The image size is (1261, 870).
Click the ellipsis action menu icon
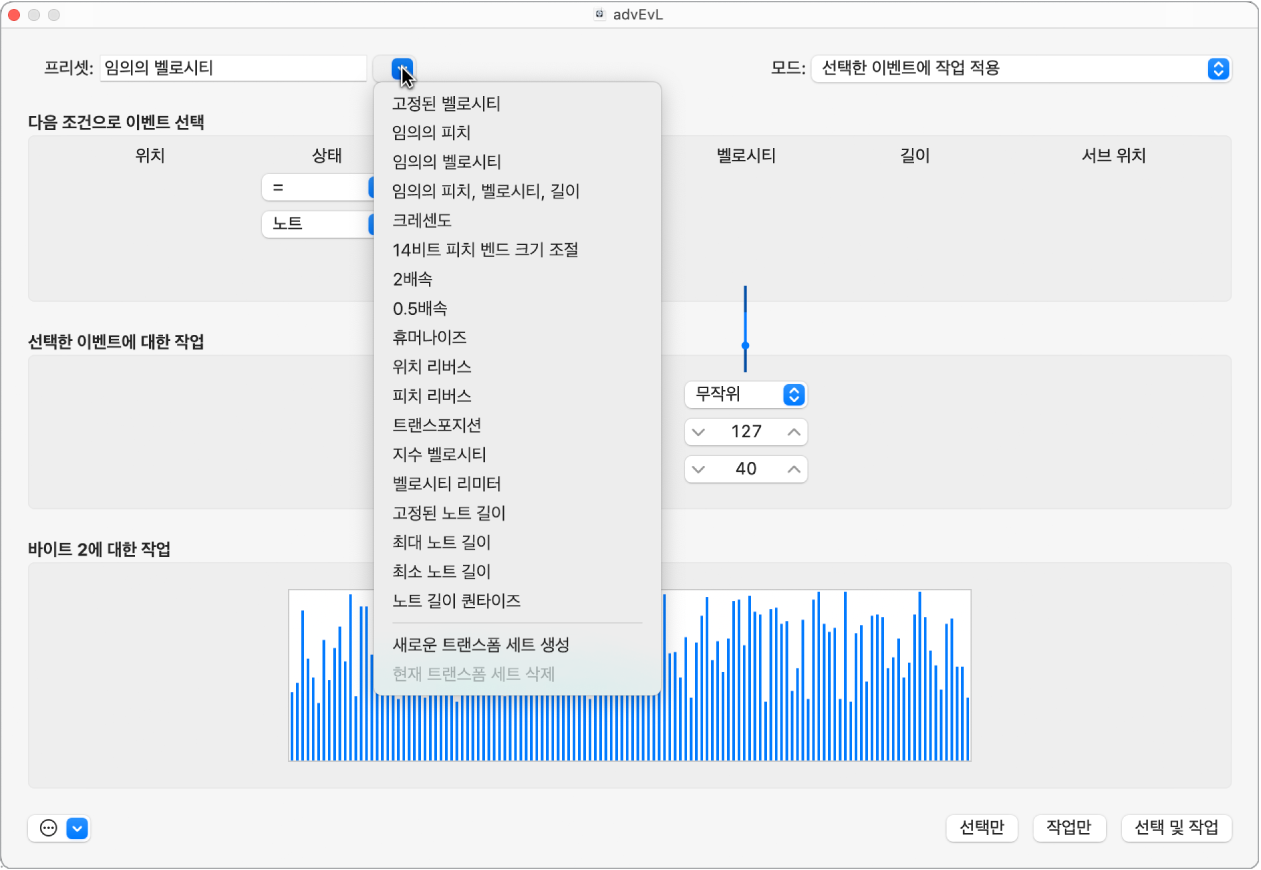point(48,828)
